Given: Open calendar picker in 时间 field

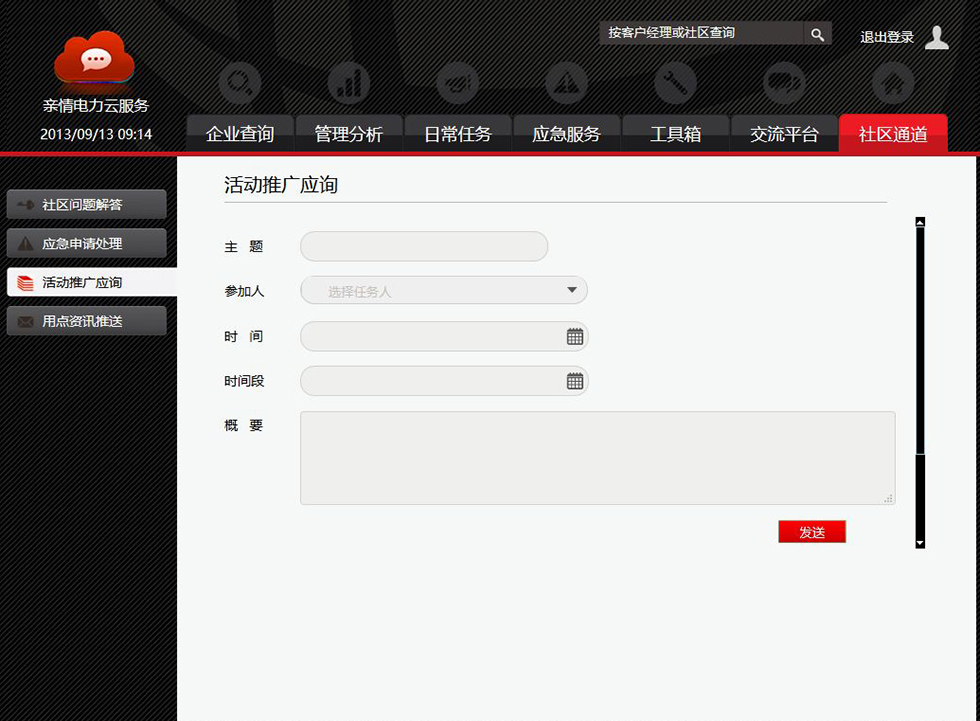Looking at the screenshot, I should [575, 337].
